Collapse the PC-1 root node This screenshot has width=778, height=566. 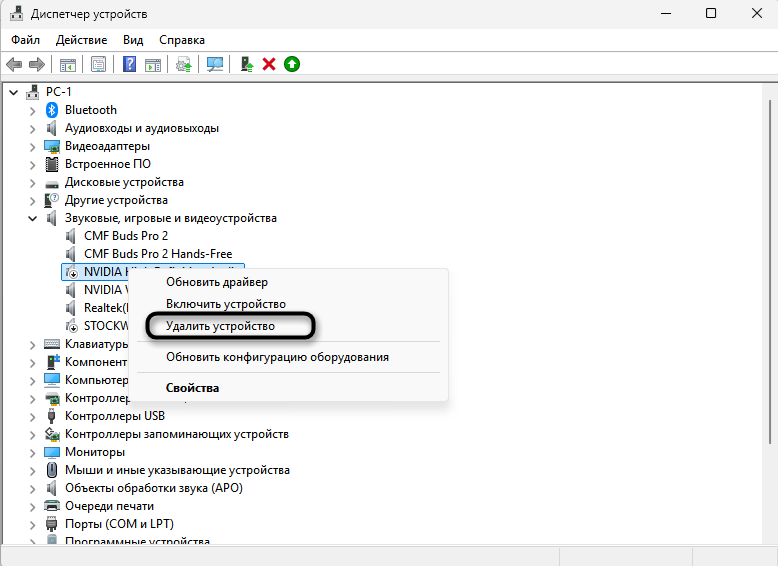14,92
